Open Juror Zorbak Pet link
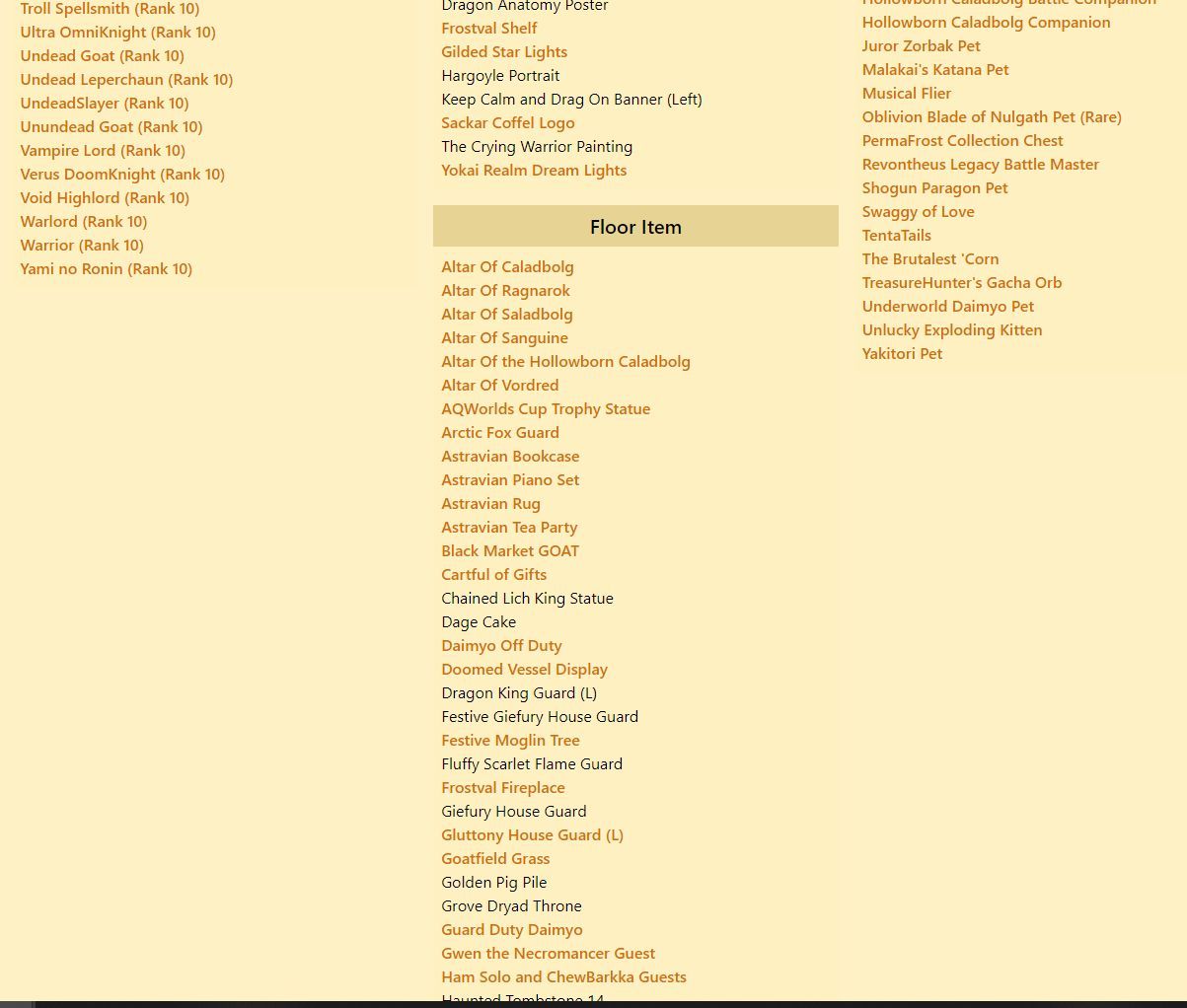This screenshot has height=1008, width=1187. click(921, 45)
